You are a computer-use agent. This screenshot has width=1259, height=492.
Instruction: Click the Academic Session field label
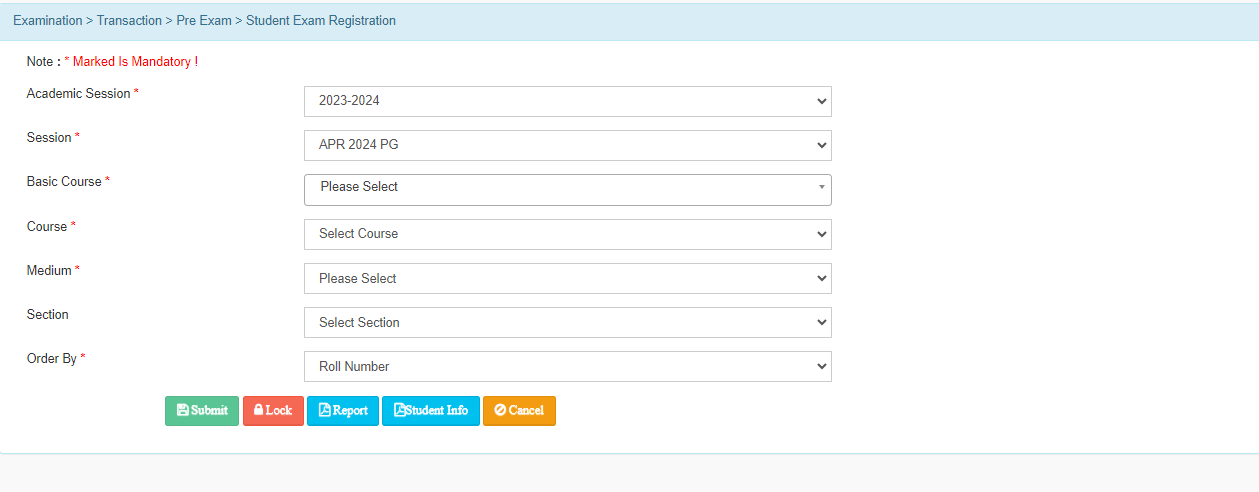click(78, 93)
